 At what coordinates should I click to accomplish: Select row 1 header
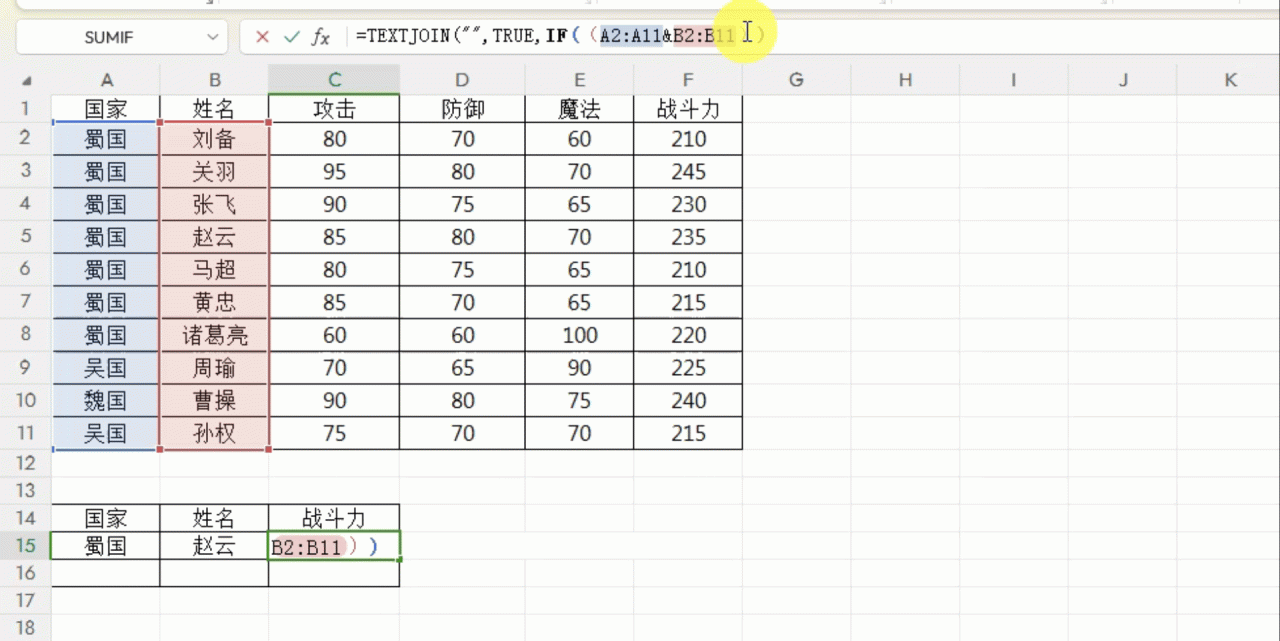26,108
